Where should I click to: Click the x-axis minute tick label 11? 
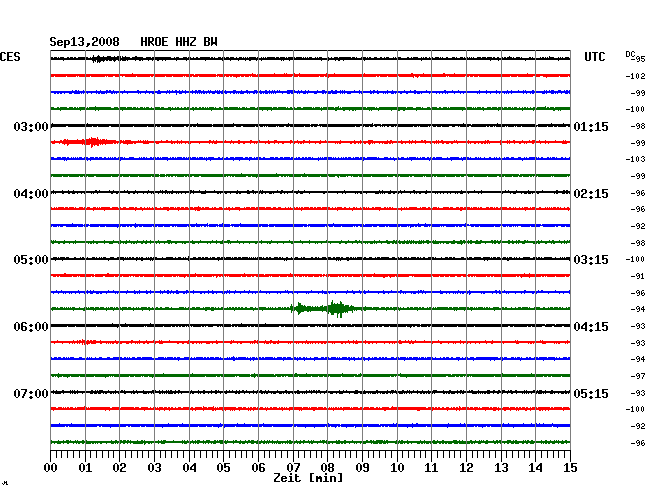(431, 467)
